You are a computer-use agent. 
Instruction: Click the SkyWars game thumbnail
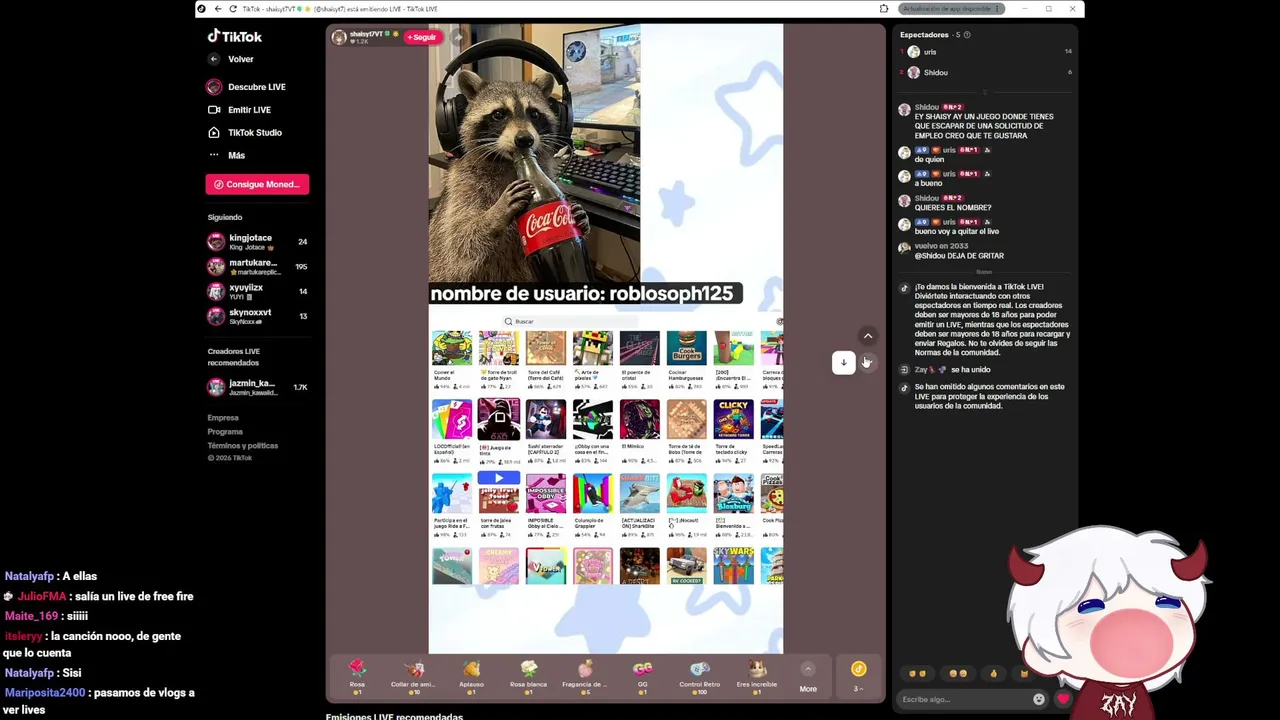pyautogui.click(x=734, y=566)
